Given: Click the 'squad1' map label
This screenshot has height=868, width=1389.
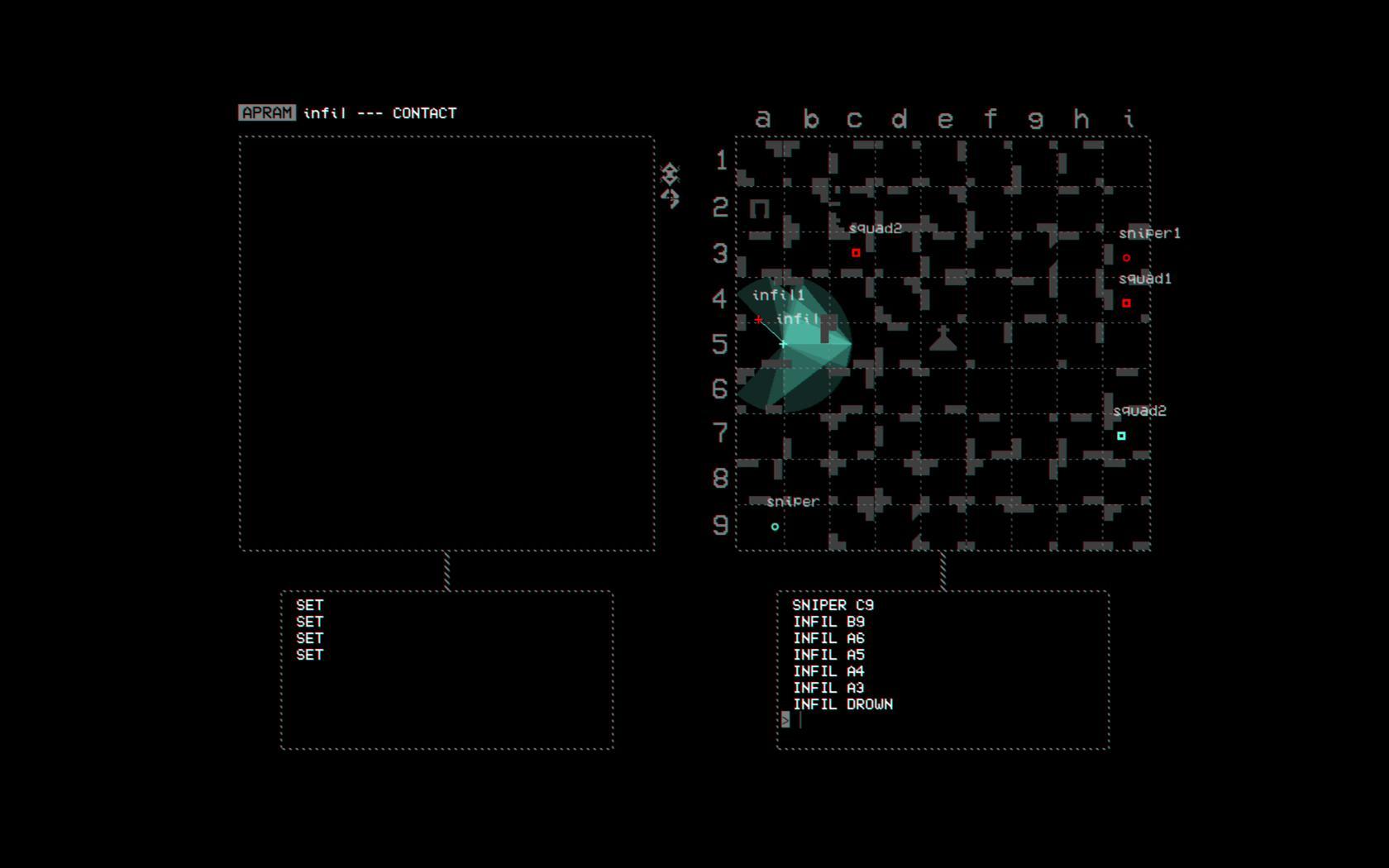Looking at the screenshot, I should [1145, 279].
